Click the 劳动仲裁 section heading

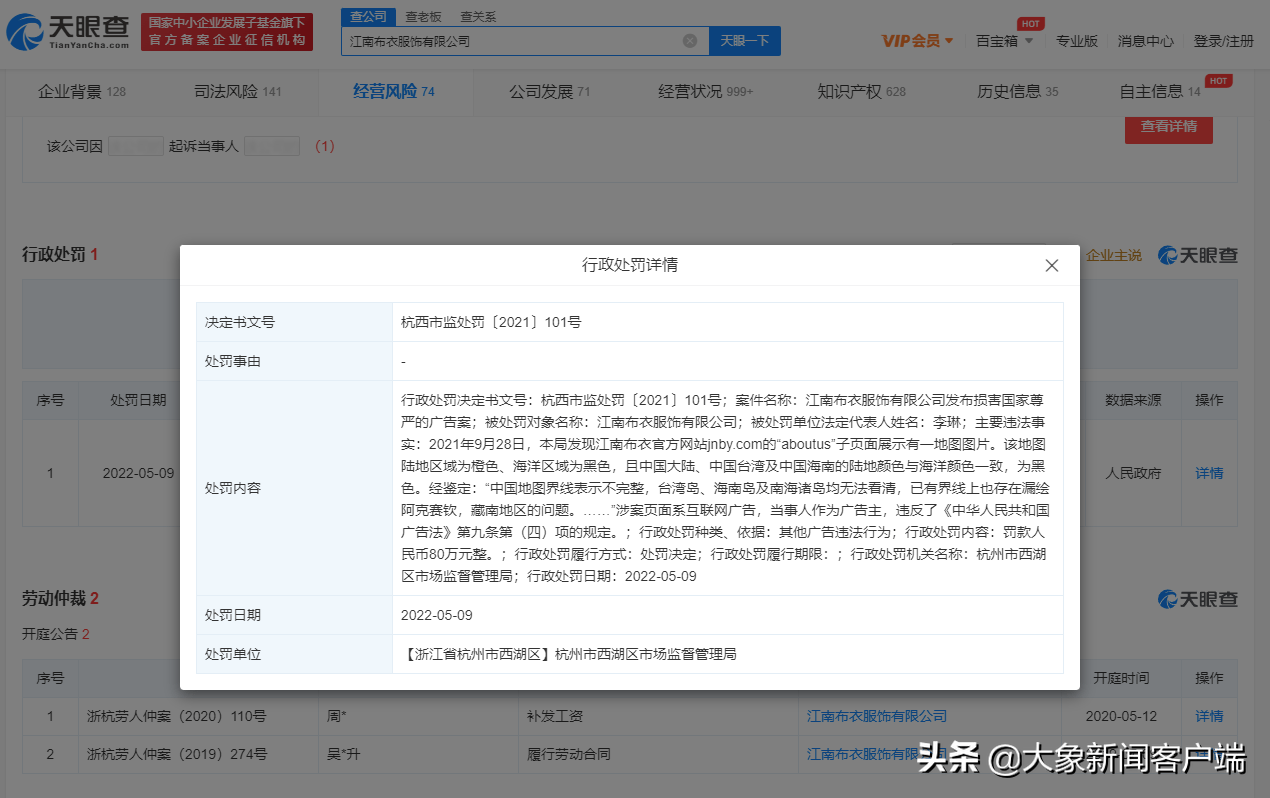[60, 598]
